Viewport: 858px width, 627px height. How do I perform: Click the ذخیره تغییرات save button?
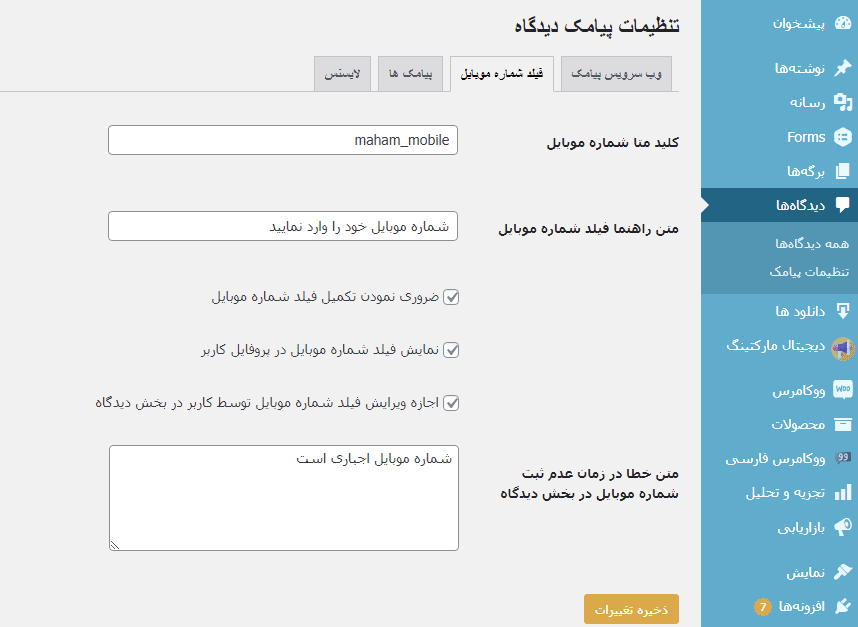pyautogui.click(x=631, y=609)
